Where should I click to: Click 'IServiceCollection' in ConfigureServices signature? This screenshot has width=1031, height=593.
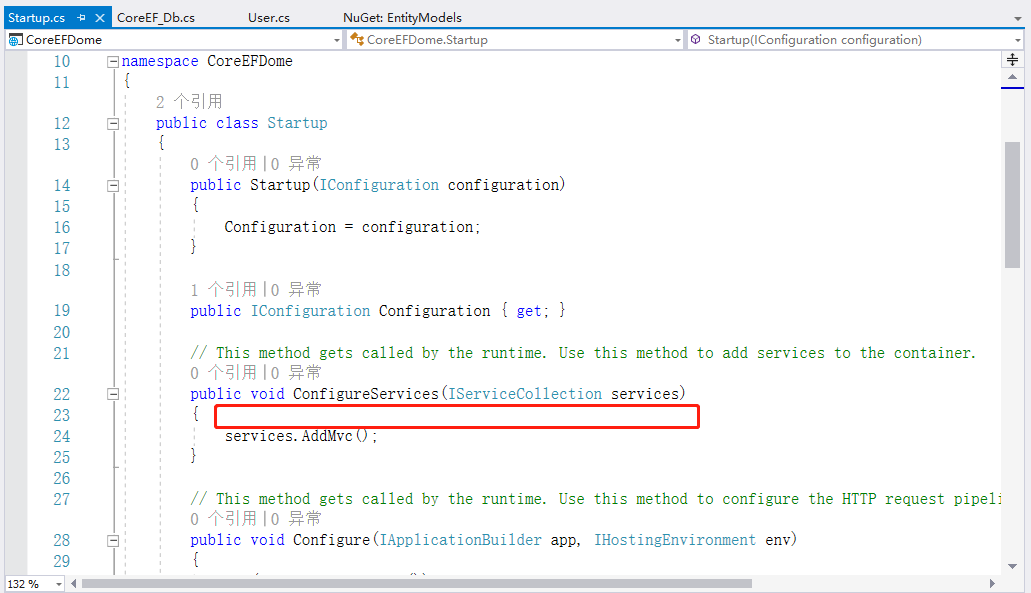[525, 394]
